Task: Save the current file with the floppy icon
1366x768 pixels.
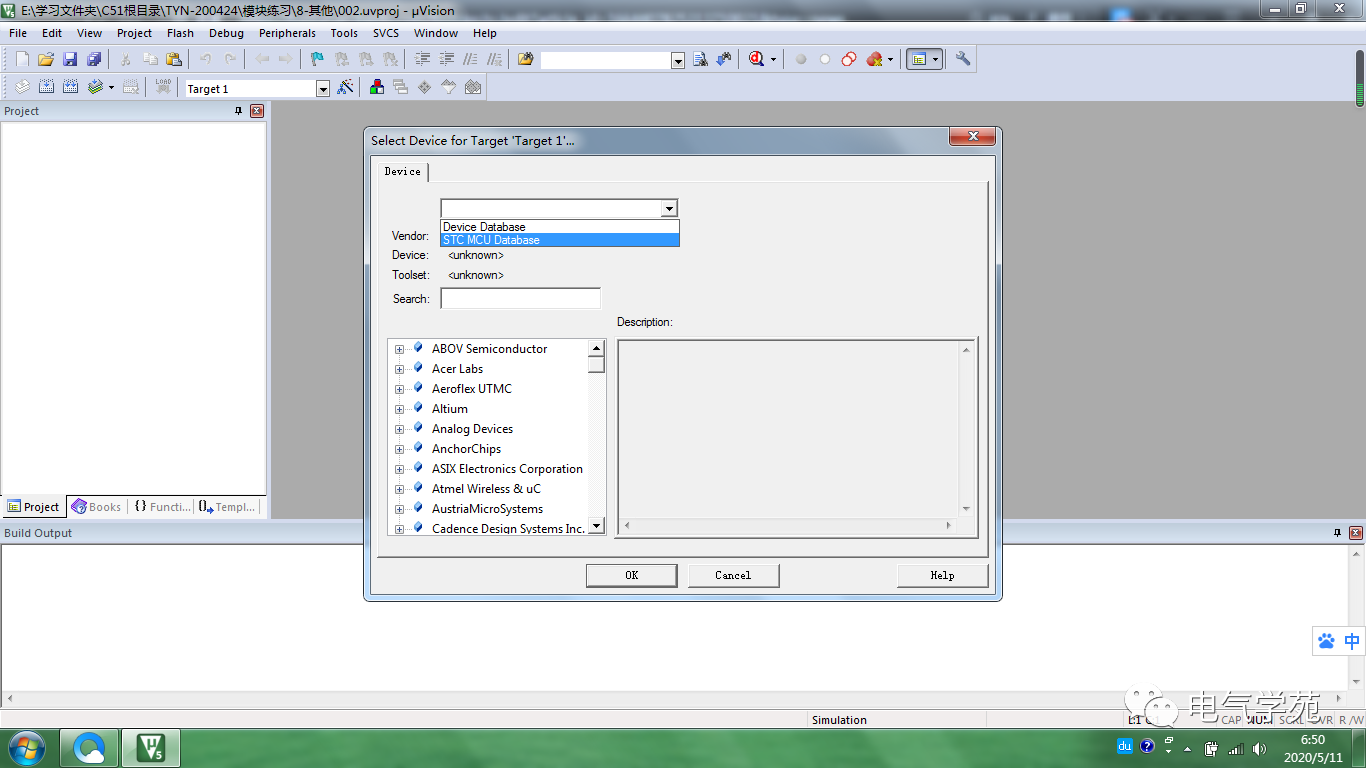Action: [70, 59]
